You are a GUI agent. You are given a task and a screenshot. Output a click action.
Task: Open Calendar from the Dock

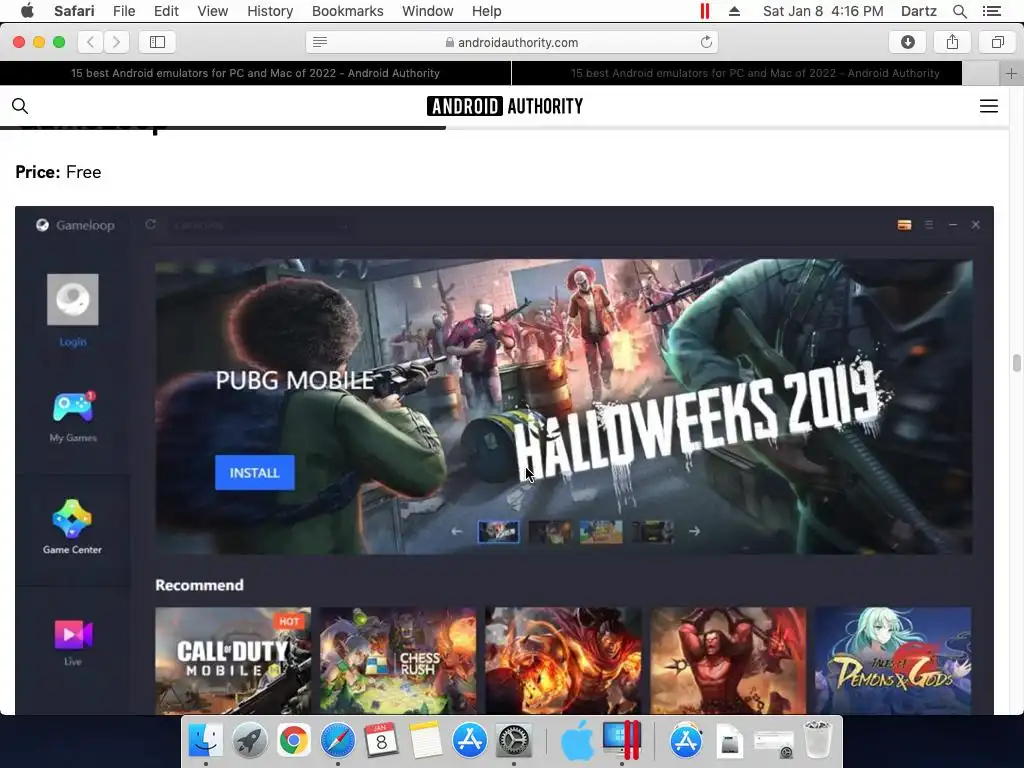pyautogui.click(x=381, y=741)
